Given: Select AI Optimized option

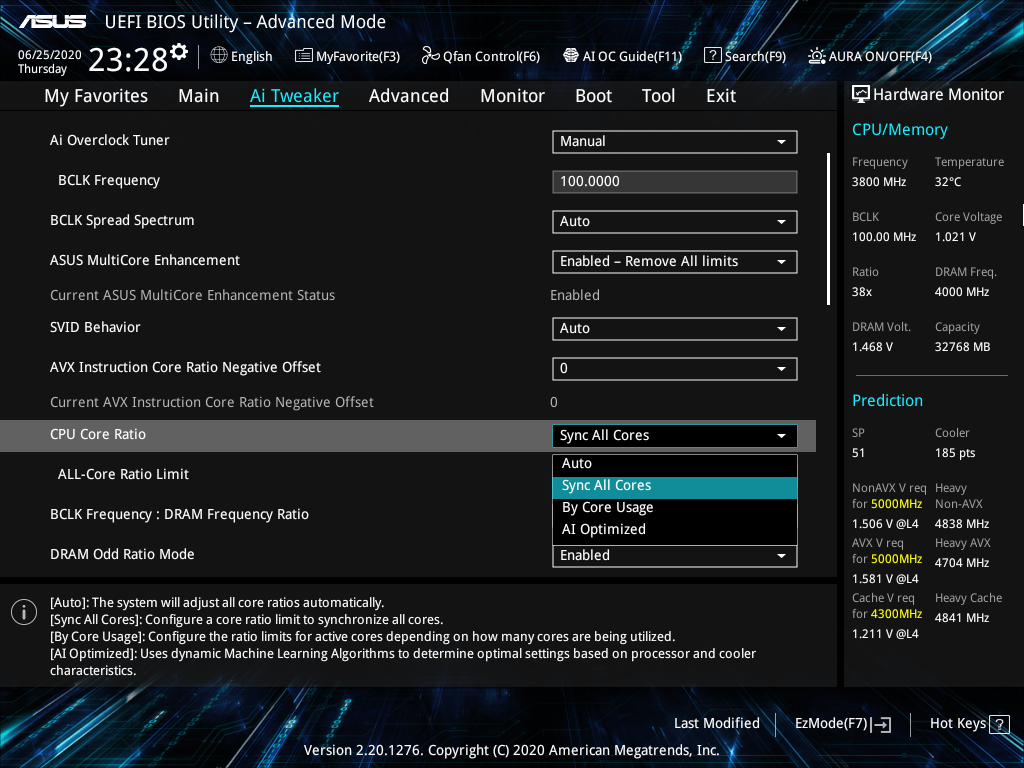Looking at the screenshot, I should (x=675, y=530).
